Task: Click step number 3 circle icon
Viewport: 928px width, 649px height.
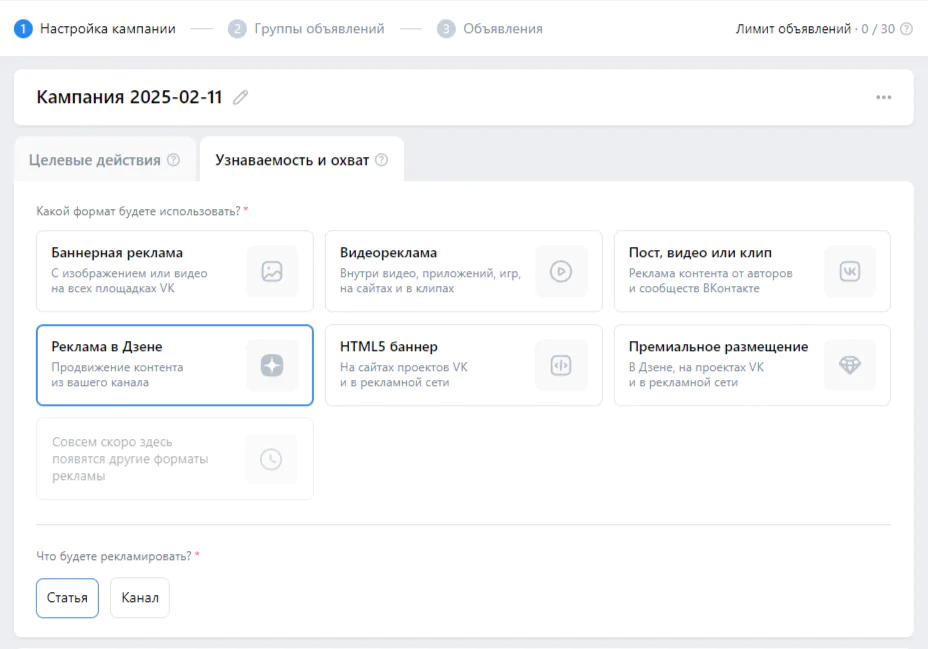Action: pos(446,29)
